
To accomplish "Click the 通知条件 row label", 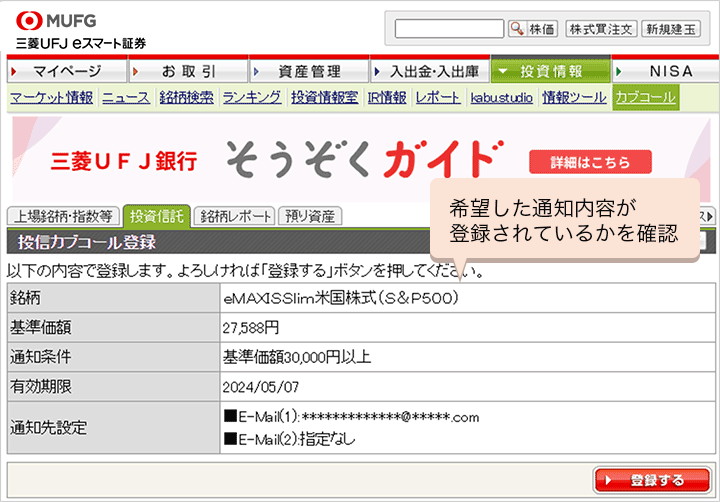I will point(41,357).
